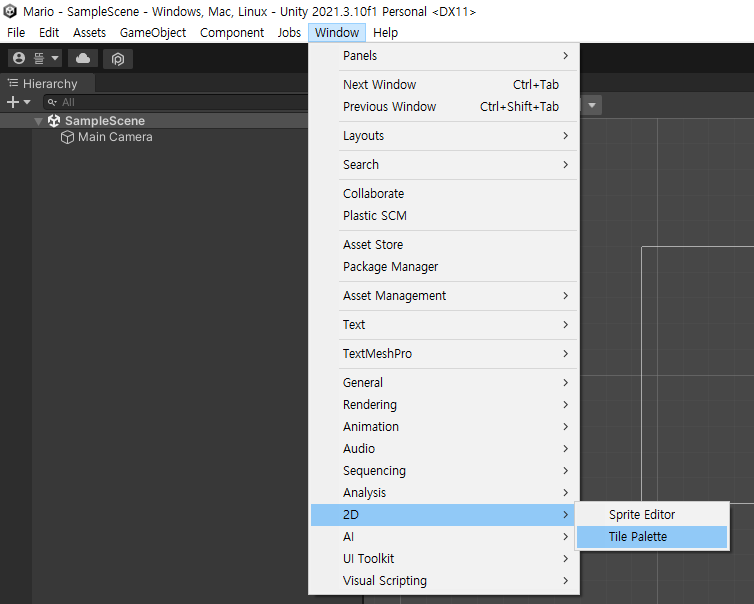Open Sprite Editor from 2D submenu
This screenshot has width=754, height=604.
click(652, 515)
